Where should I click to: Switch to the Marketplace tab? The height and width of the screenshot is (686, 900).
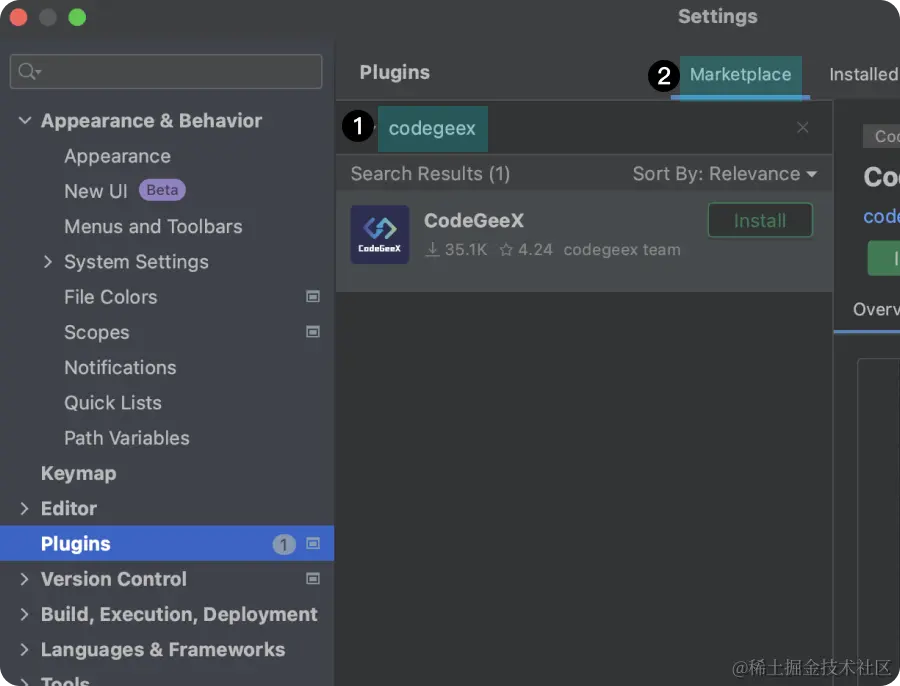pos(740,75)
